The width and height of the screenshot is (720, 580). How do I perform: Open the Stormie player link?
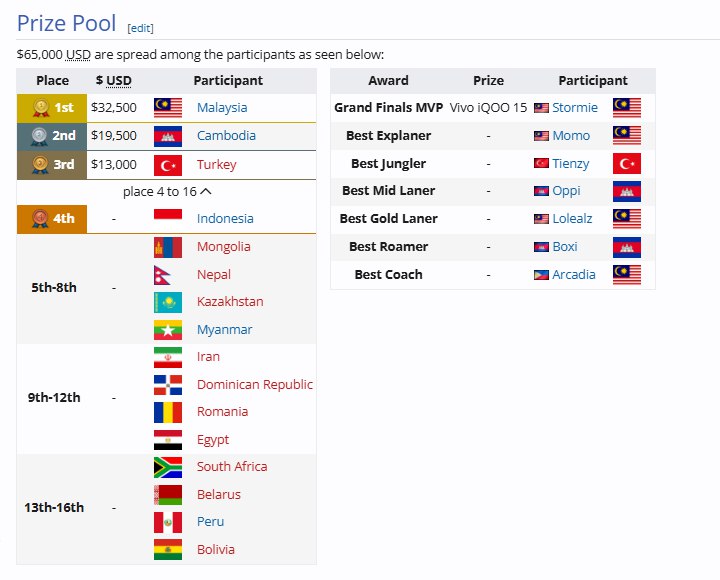coord(575,107)
